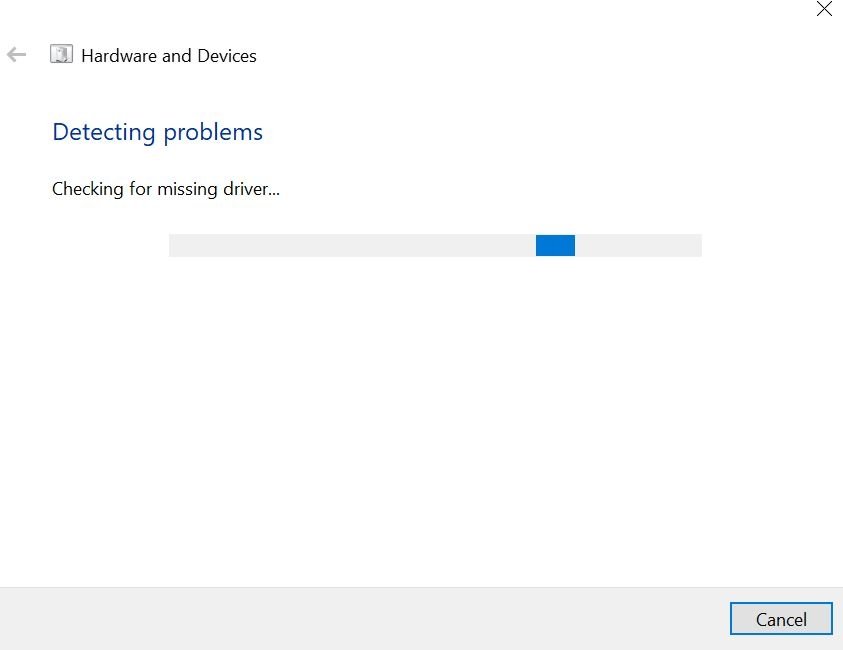Viewport: 843px width, 650px height.
Task: Click the word "and" in the window title
Action: point(177,56)
